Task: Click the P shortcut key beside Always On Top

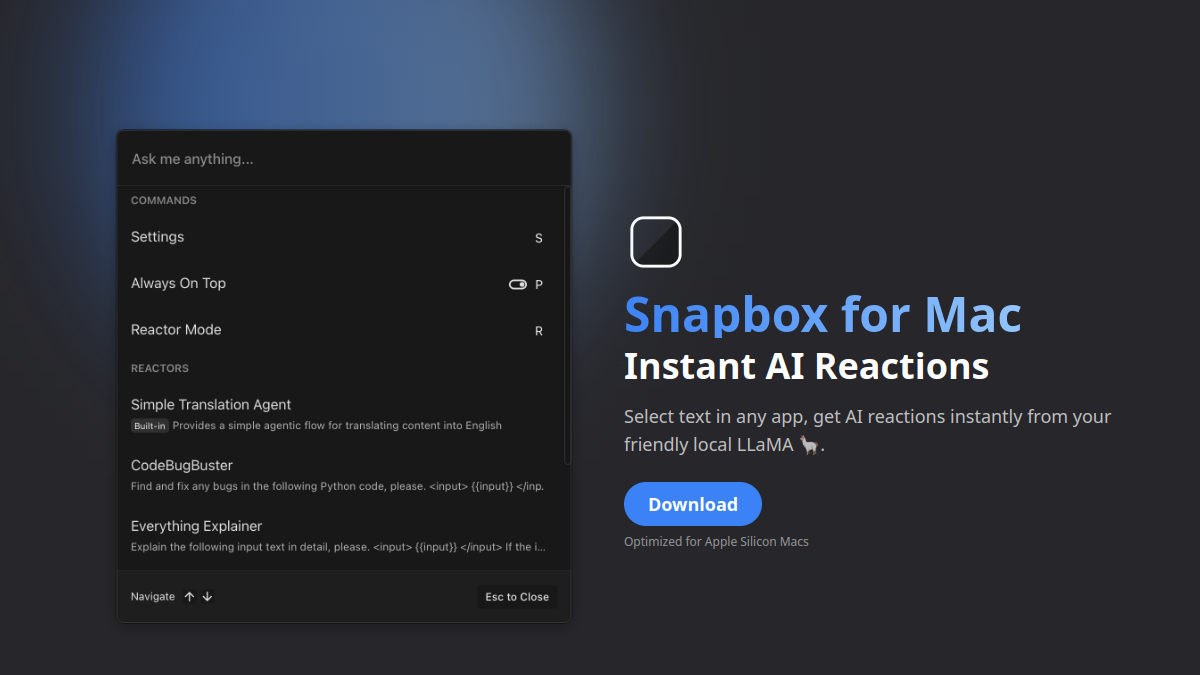Action: click(539, 285)
